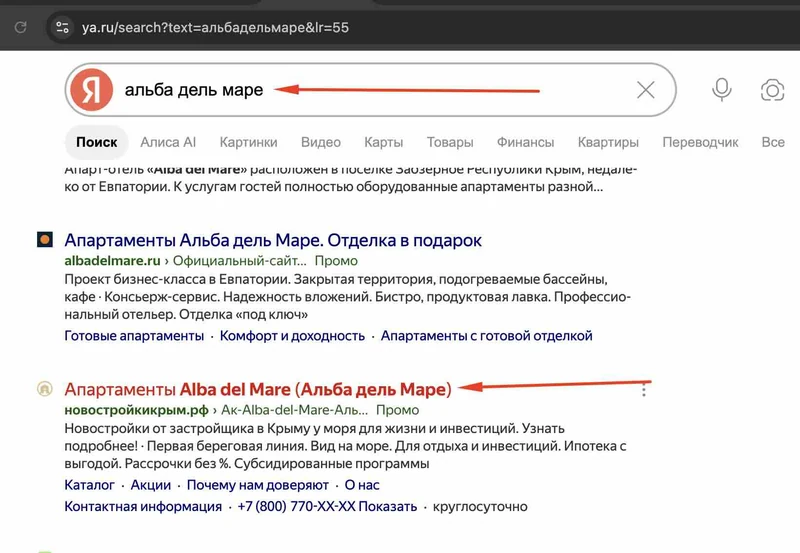
Task: Go to the Видео tab
Action: (x=320, y=142)
